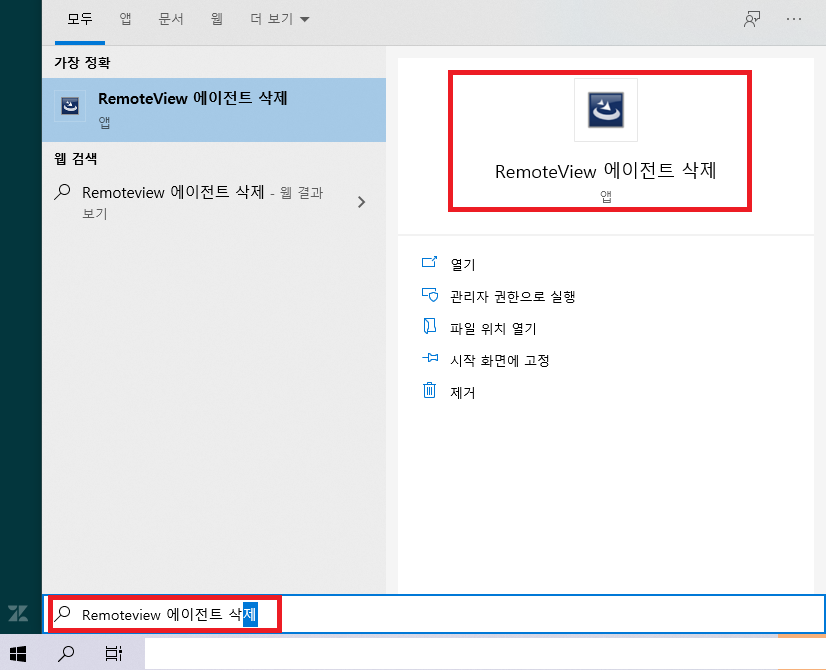Click the 열기 open icon
This screenshot has width=826, height=670.
(429, 262)
